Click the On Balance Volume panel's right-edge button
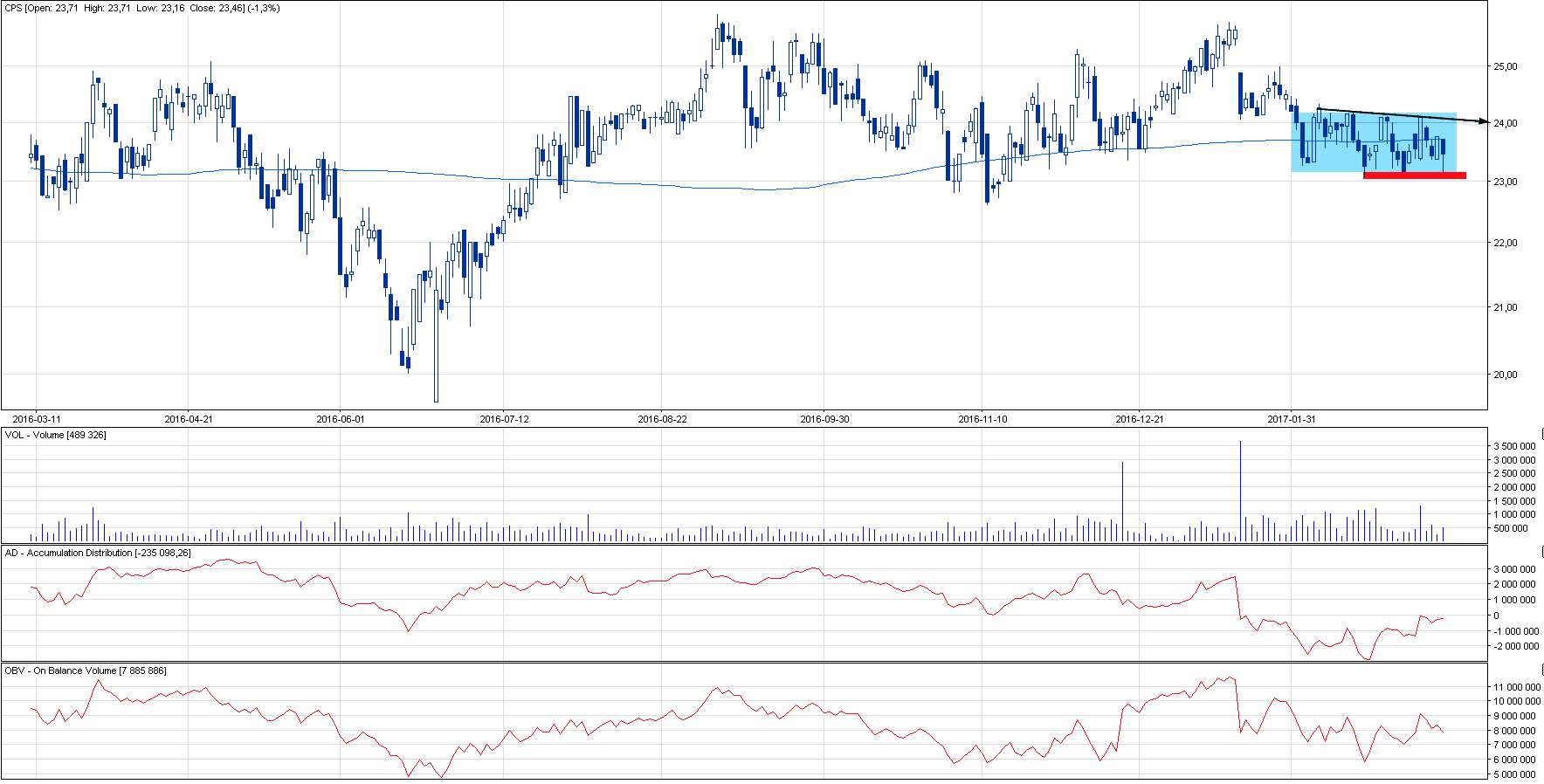 (1541, 670)
